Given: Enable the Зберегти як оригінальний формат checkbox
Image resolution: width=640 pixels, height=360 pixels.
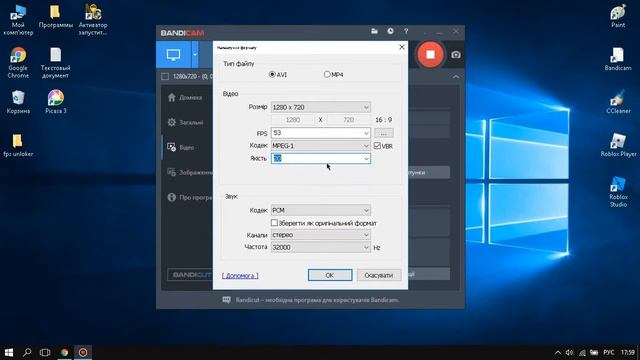Looking at the screenshot, I should [274, 223].
